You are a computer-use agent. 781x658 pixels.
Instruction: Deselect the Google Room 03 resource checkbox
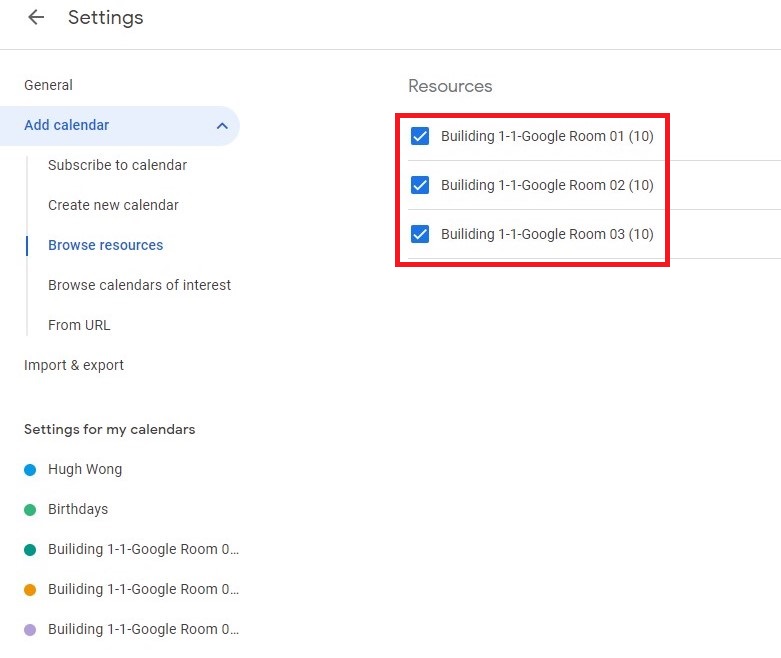(x=420, y=234)
